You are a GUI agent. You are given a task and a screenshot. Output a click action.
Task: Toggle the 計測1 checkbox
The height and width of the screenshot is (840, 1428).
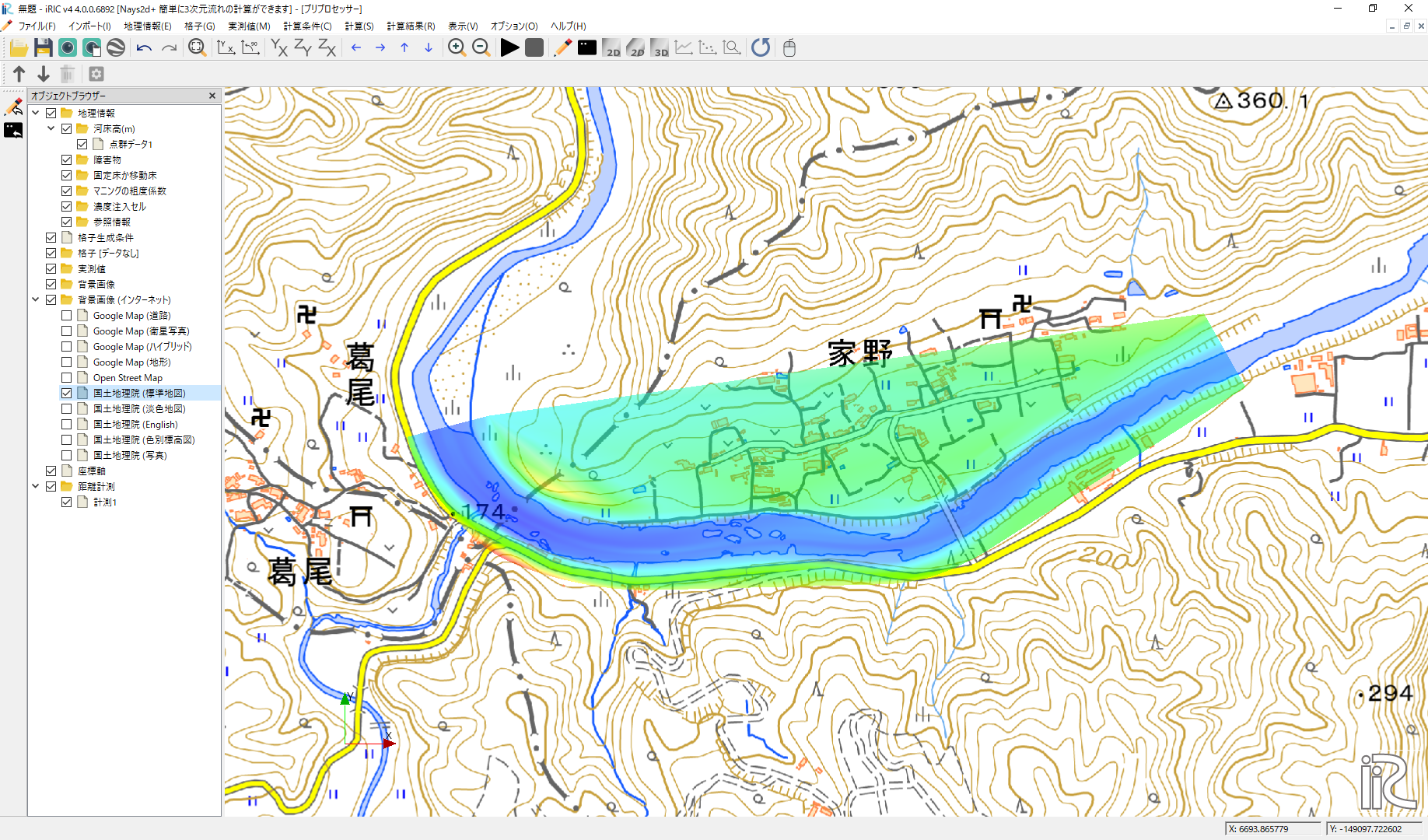[67, 502]
